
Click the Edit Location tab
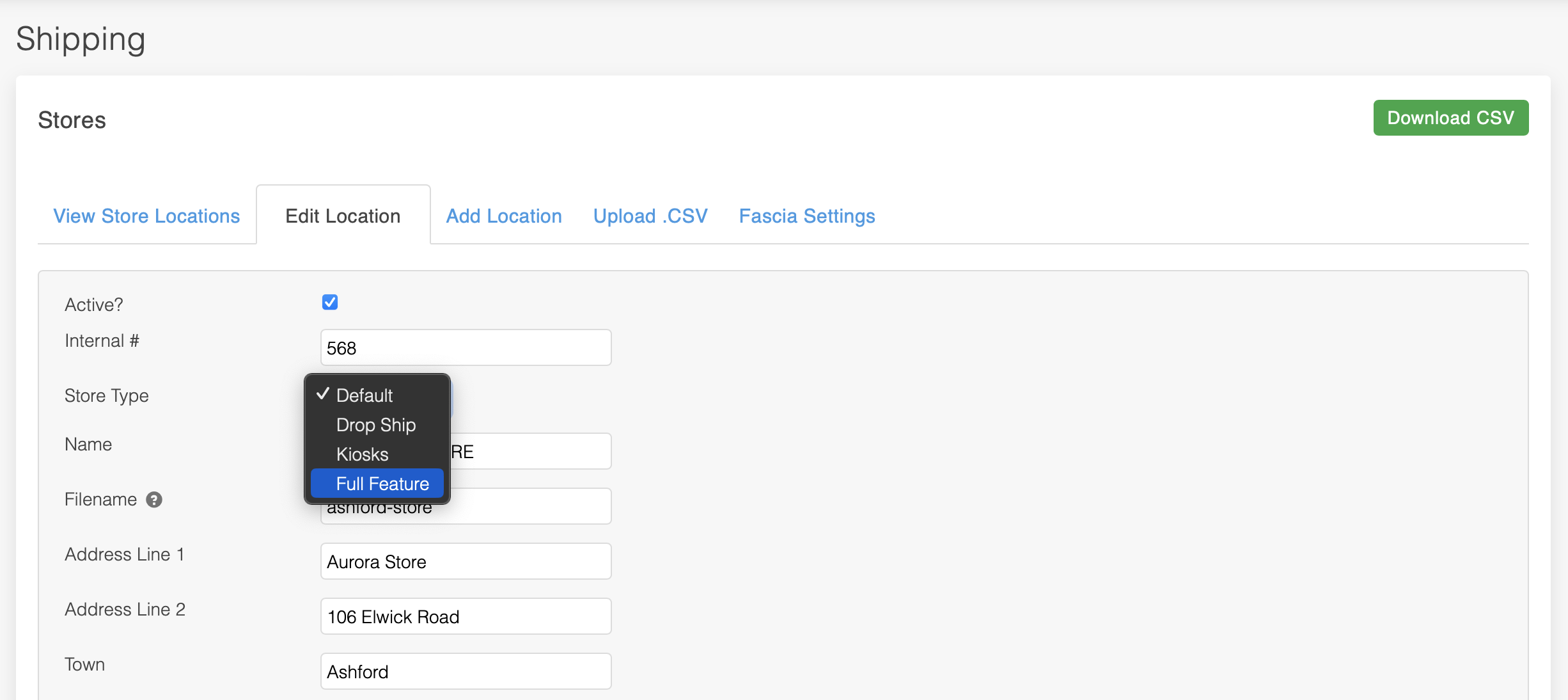pyautogui.click(x=343, y=216)
